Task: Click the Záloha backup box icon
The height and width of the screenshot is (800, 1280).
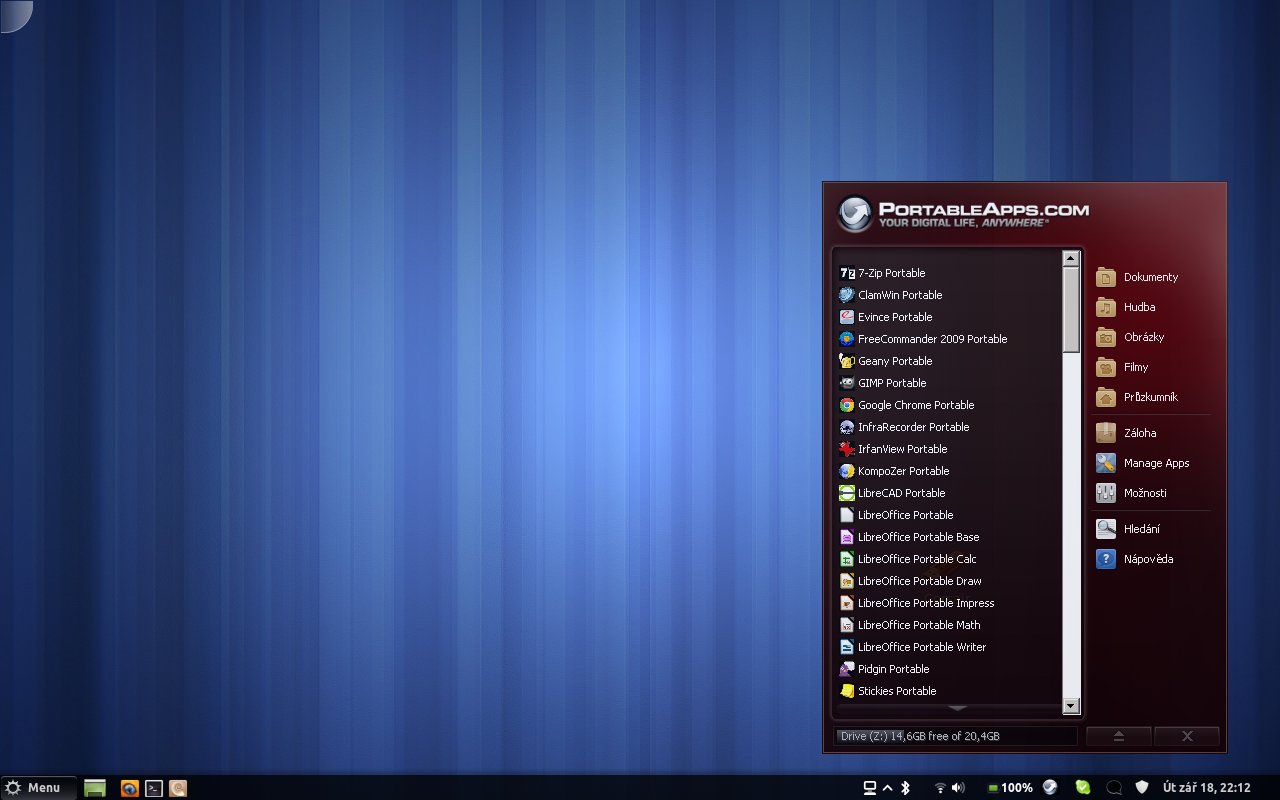Action: click(1106, 433)
